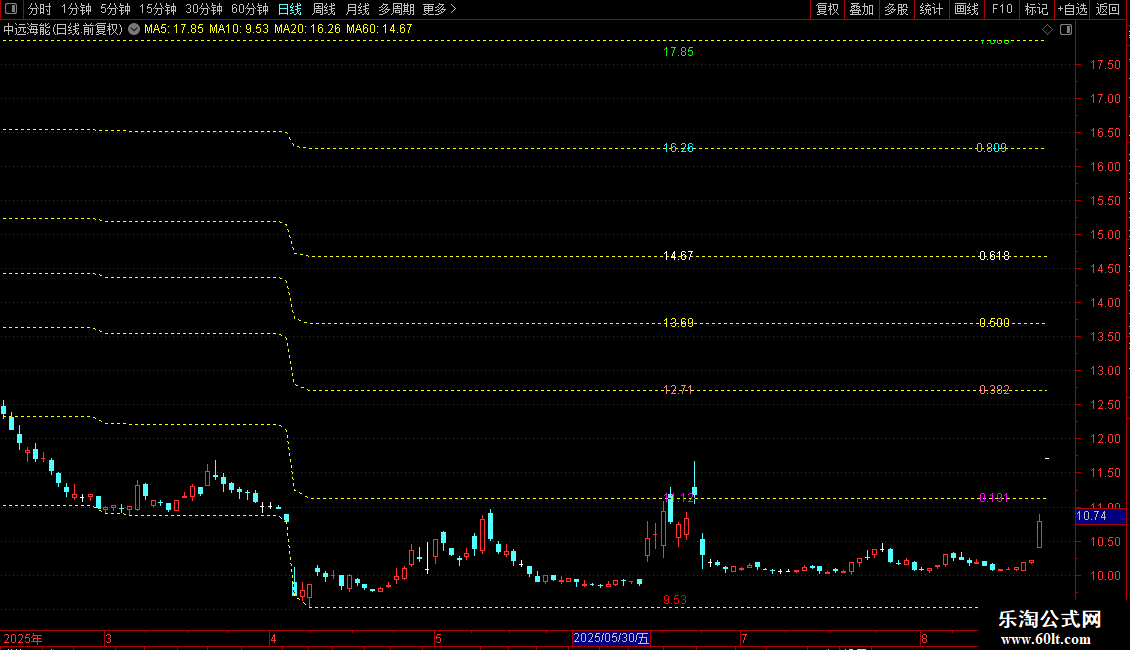Click month 8 on the time axis
1130x650 pixels.
pyautogui.click(x=924, y=638)
